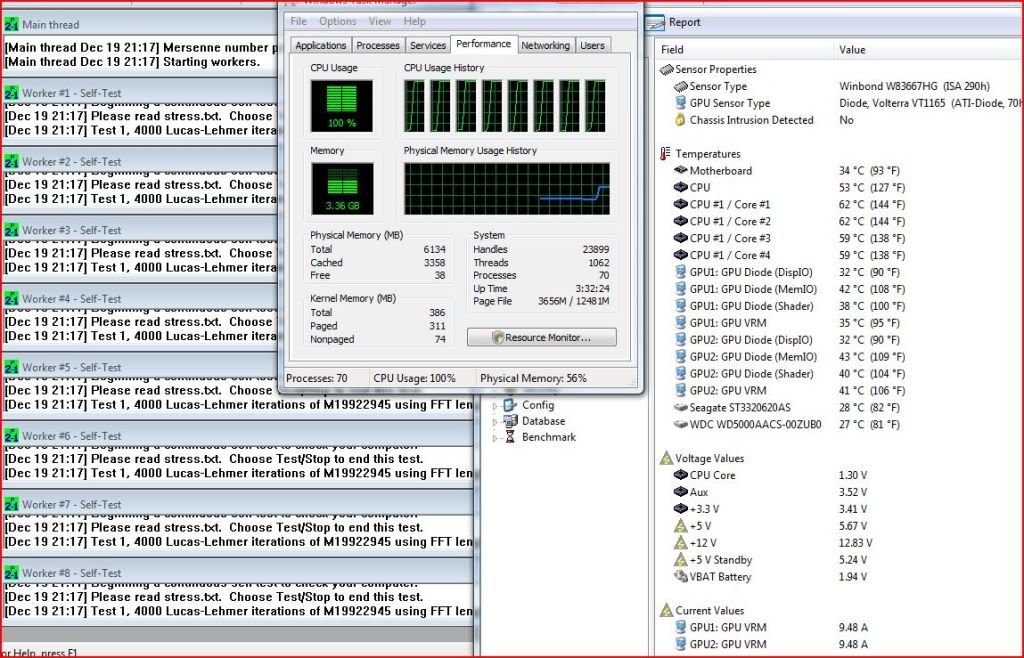Click the Seagate ST3320620AS drive icon

pos(680,408)
